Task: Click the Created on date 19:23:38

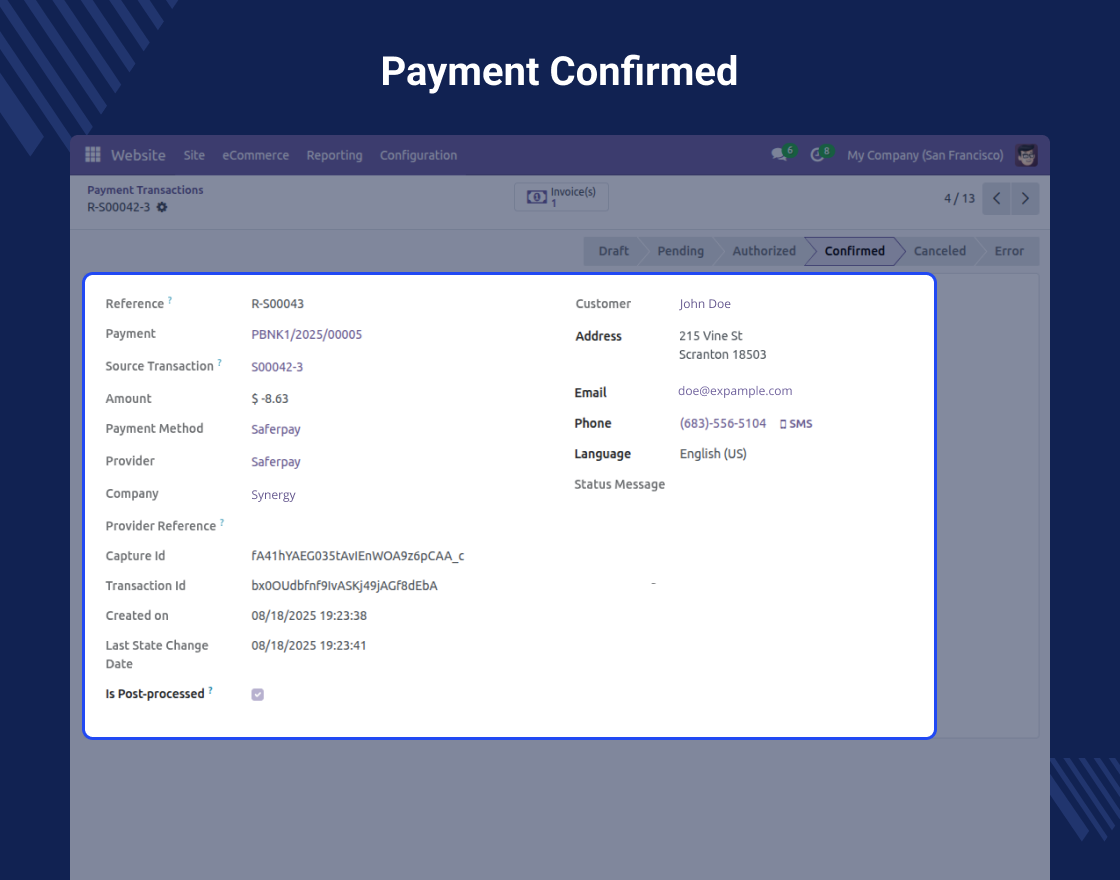Action: tap(309, 616)
